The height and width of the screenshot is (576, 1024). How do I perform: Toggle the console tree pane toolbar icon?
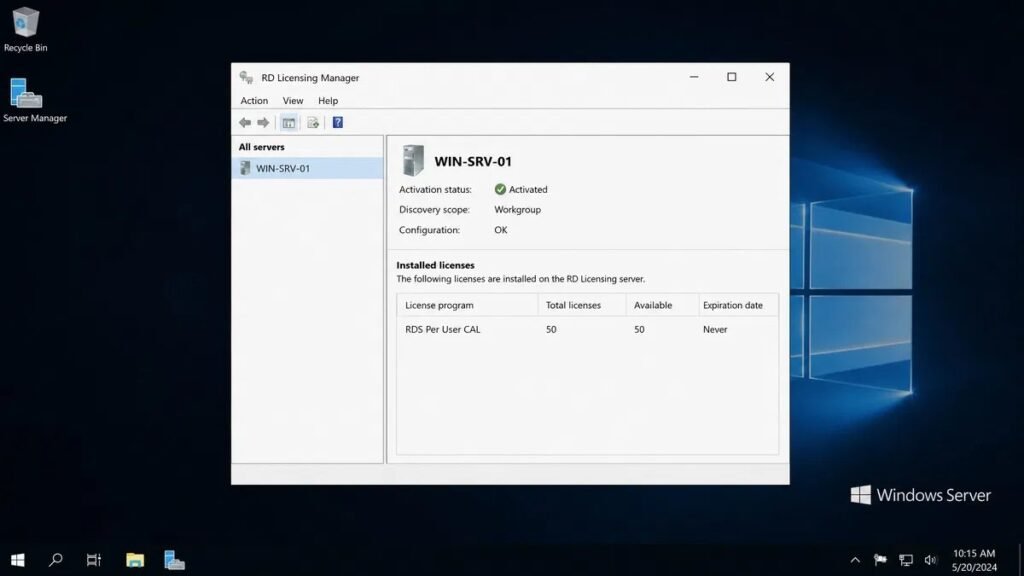[289, 122]
